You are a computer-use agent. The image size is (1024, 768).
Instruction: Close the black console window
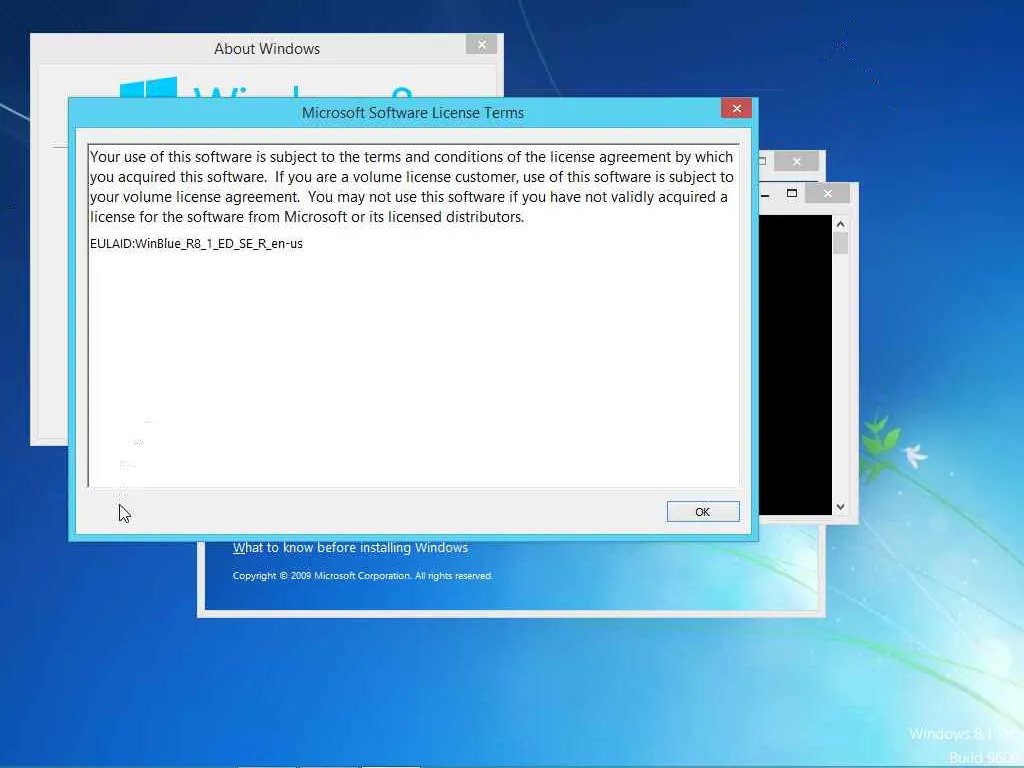(x=827, y=193)
